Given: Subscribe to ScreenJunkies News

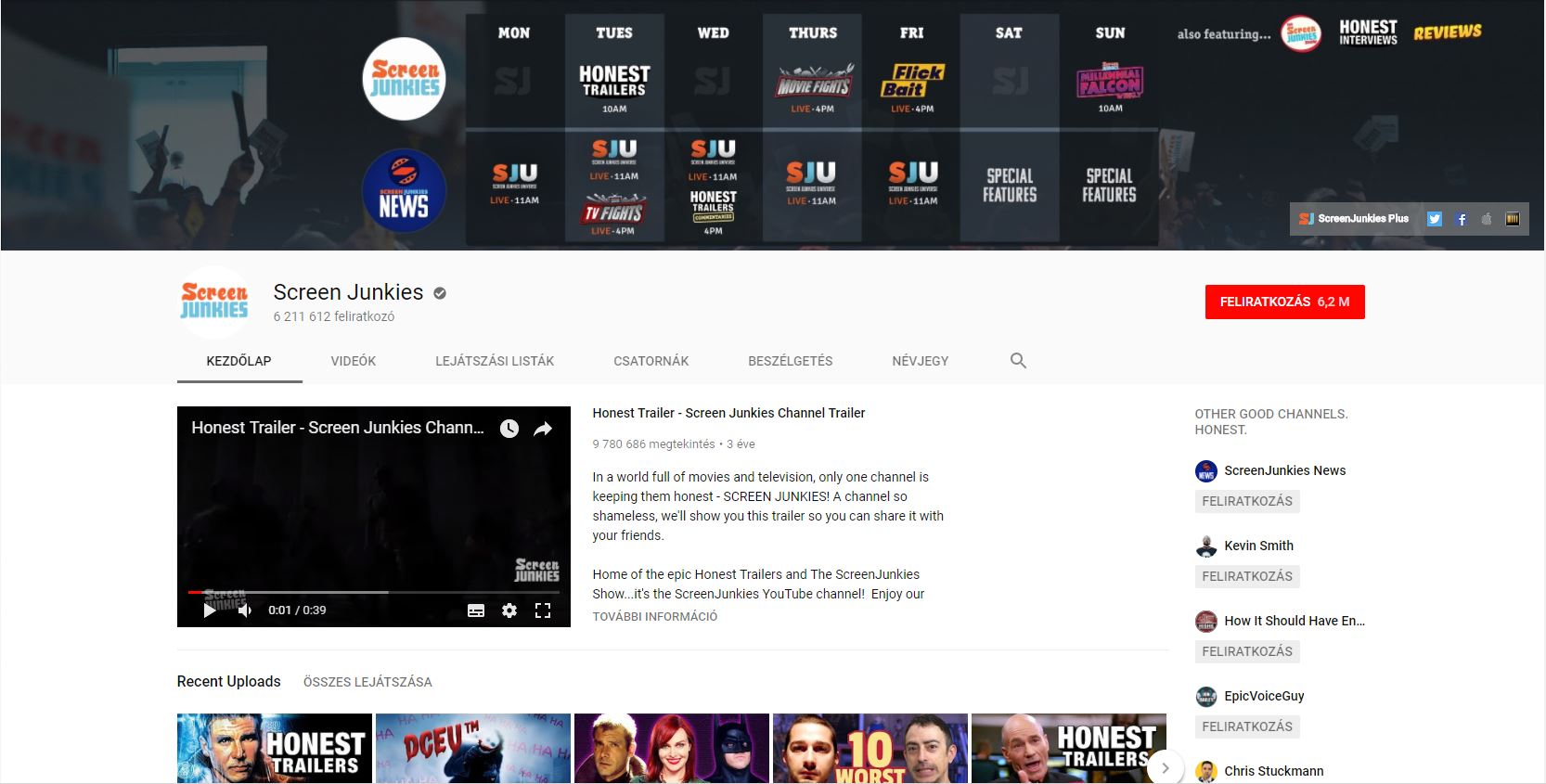Looking at the screenshot, I should click(1247, 501).
